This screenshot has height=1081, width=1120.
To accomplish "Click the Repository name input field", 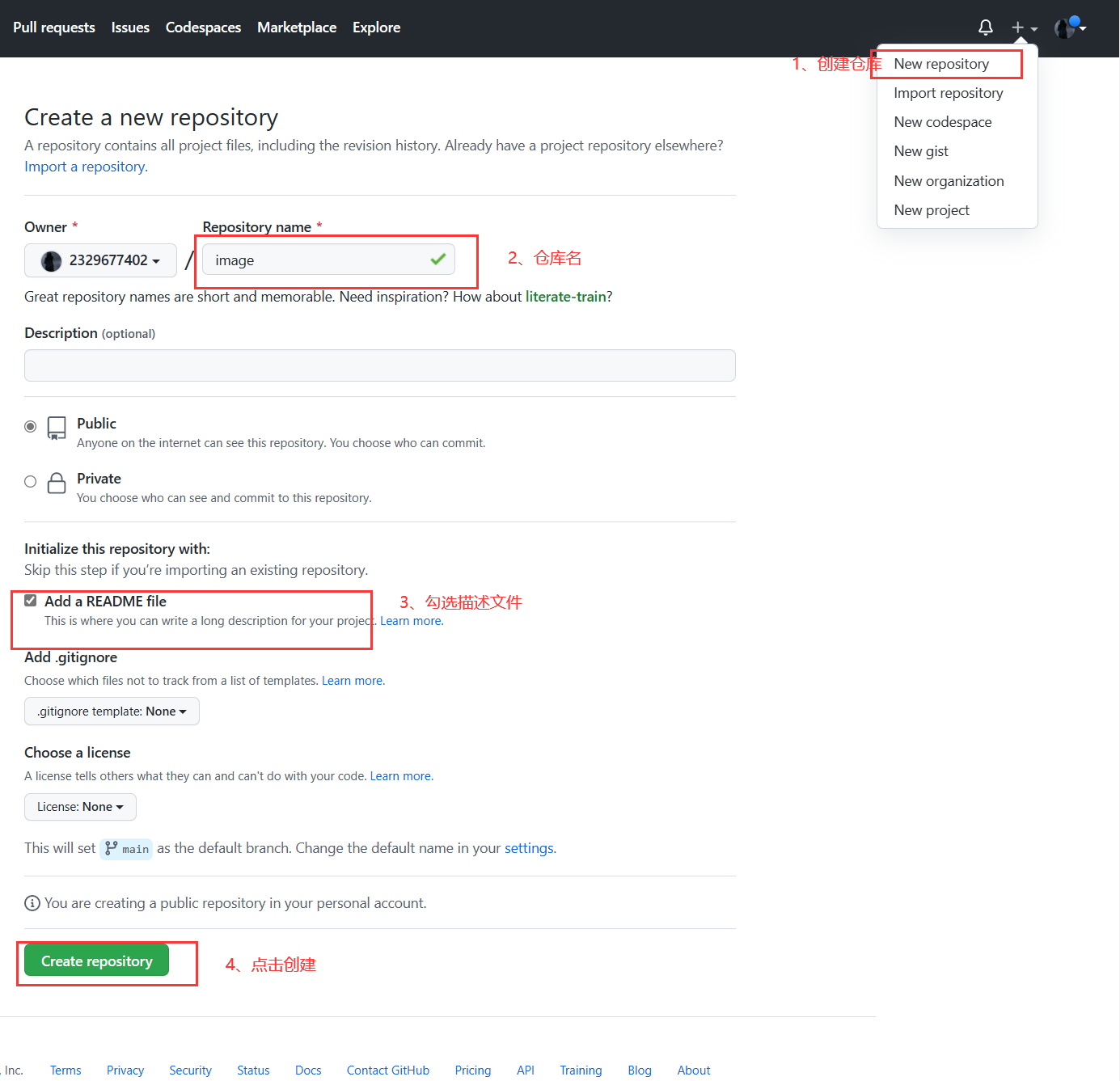I will point(328,260).
